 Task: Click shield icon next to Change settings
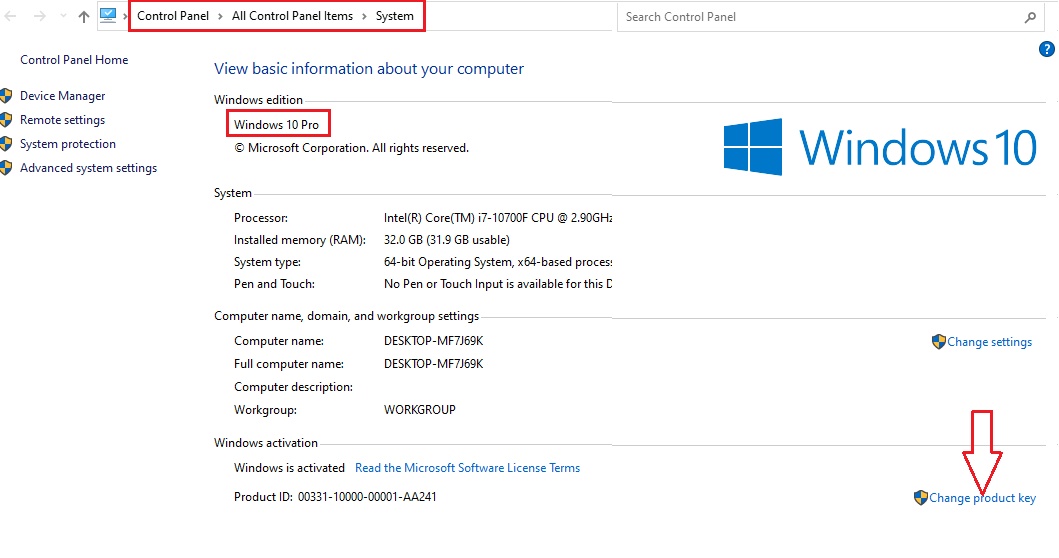pos(939,341)
